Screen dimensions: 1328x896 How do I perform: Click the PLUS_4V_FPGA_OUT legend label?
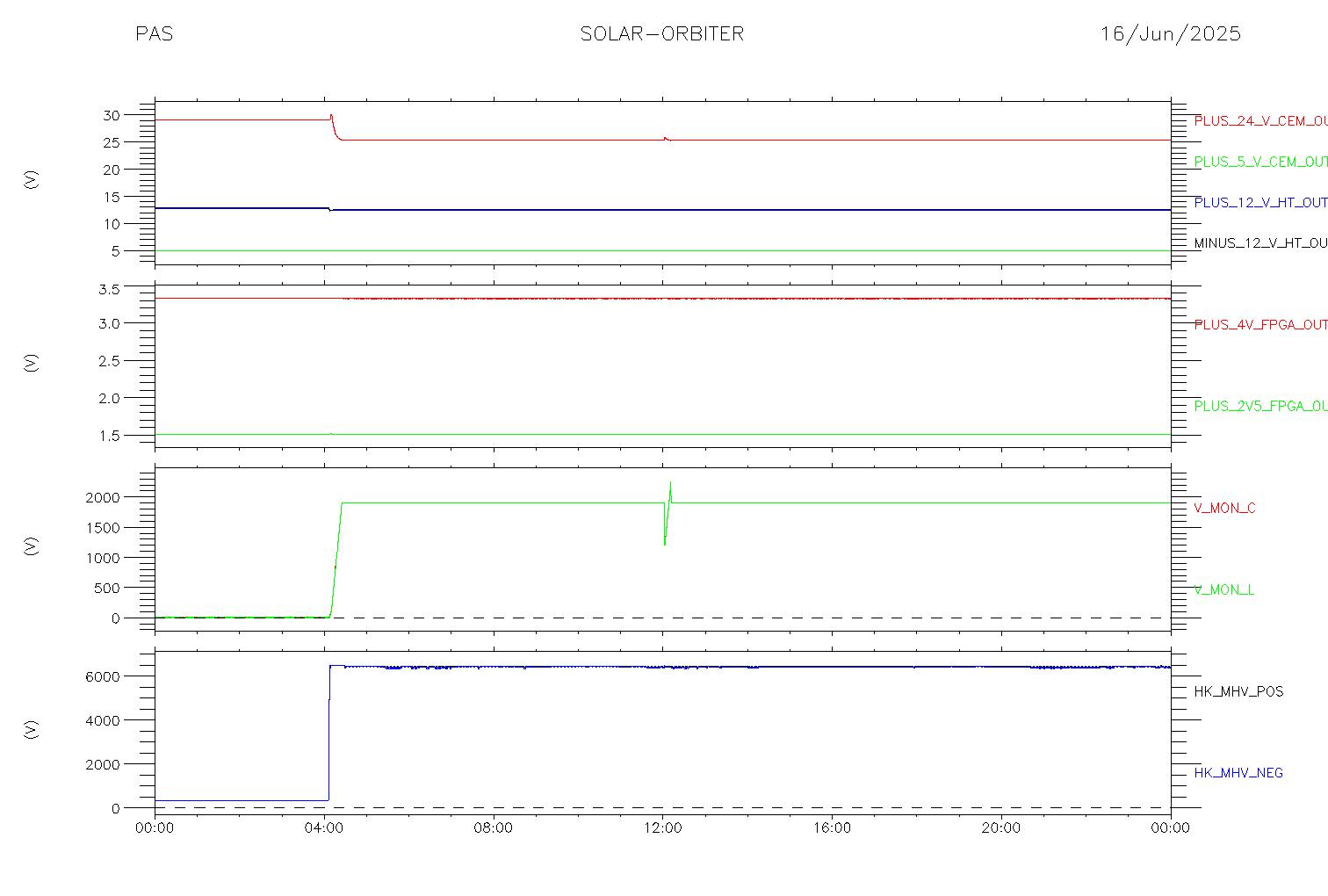[x=1260, y=324]
